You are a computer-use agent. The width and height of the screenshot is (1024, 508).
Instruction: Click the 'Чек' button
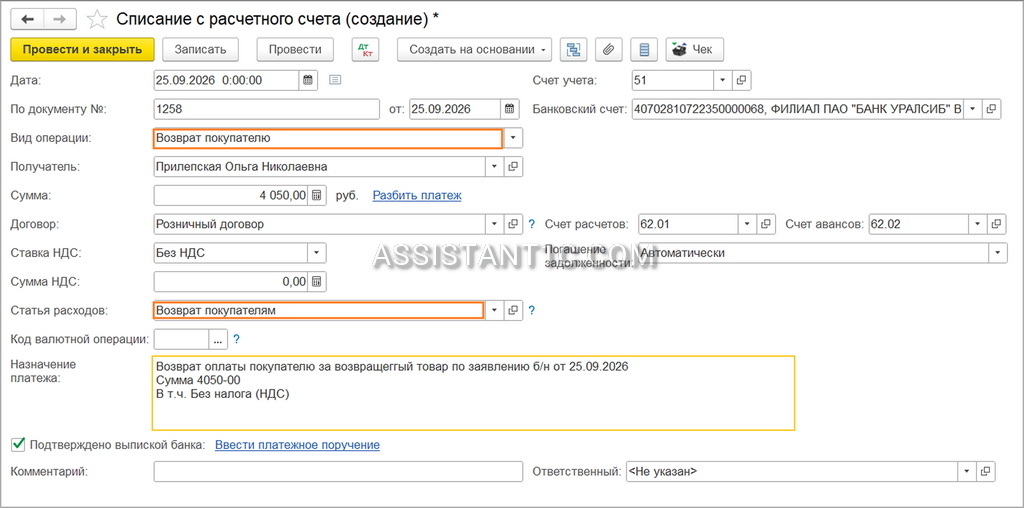coord(695,49)
